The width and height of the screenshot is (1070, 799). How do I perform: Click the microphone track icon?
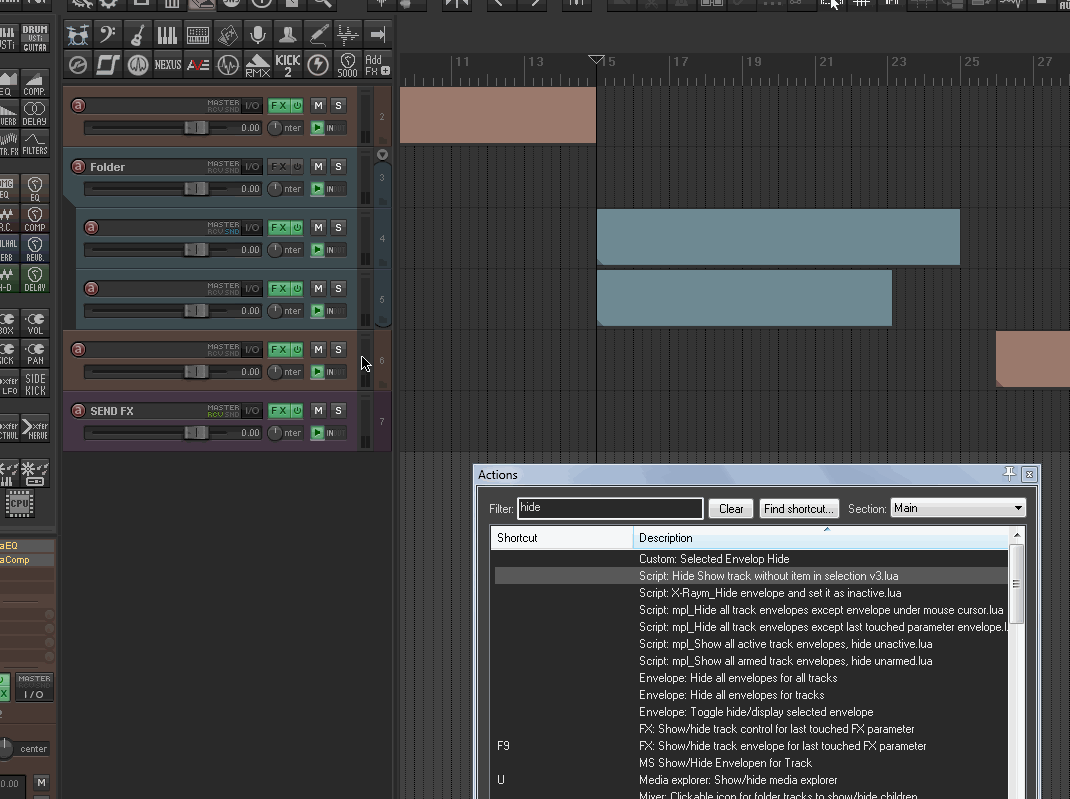pyautogui.click(x=258, y=36)
